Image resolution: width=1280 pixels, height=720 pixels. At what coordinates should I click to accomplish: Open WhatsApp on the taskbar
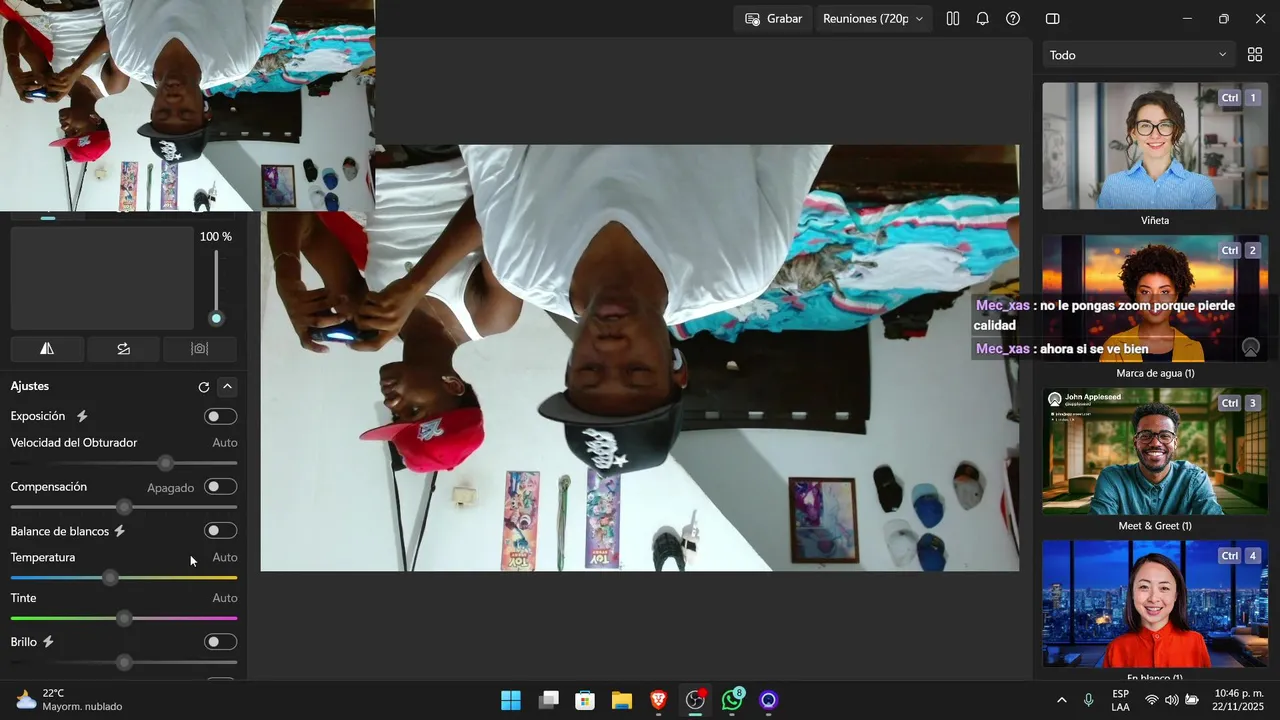click(x=732, y=700)
